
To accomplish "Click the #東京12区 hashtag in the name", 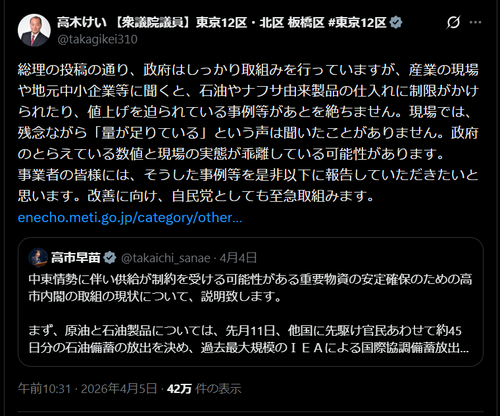I will click(x=357, y=23).
